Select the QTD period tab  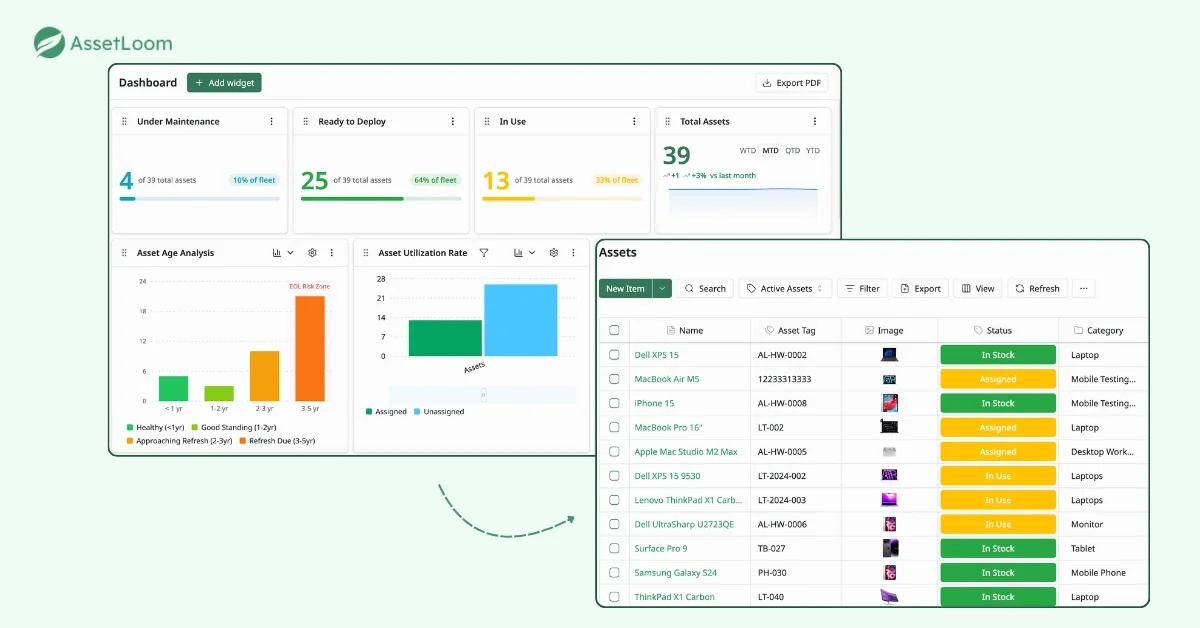(x=792, y=151)
